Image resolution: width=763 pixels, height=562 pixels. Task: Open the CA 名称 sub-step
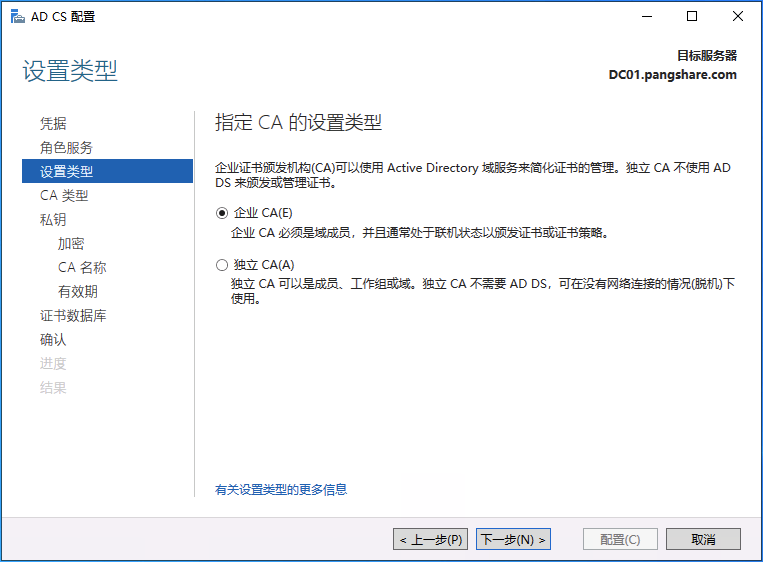point(82,267)
